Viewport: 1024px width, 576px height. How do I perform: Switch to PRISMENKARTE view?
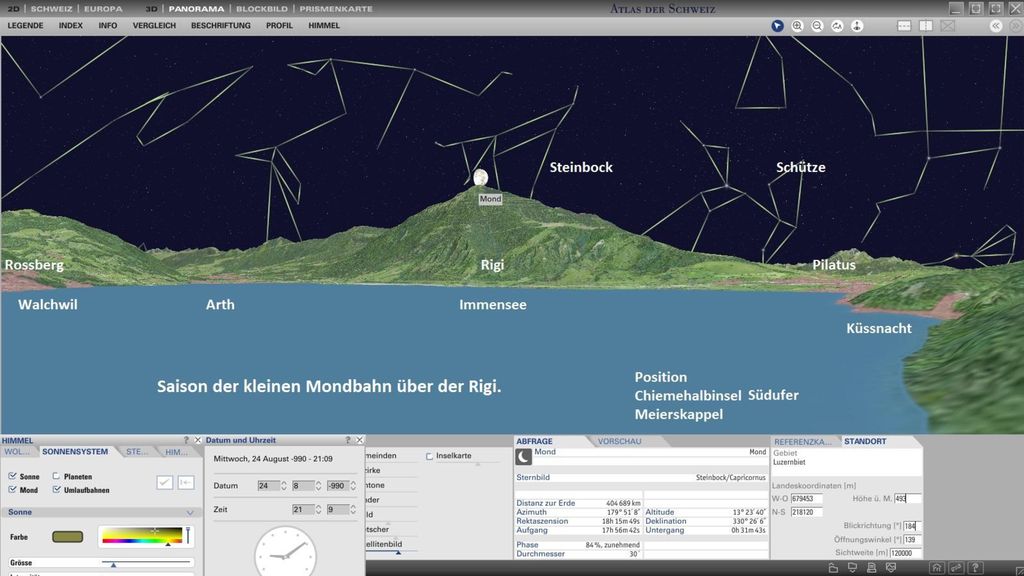(336, 8)
